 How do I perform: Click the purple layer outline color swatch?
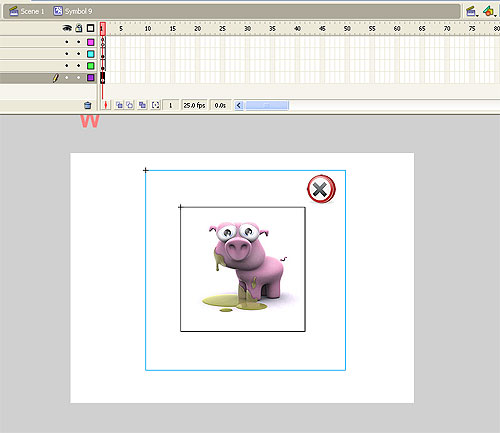coord(90,78)
